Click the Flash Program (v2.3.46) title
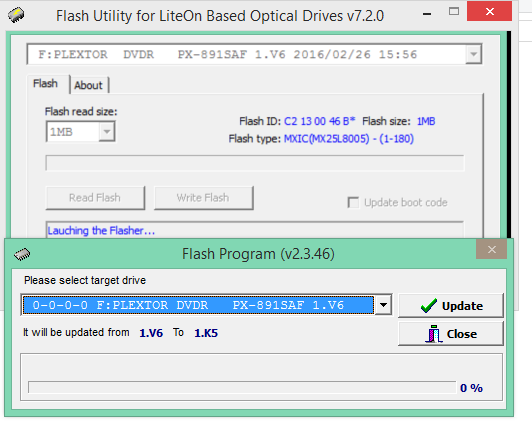This screenshot has height=444, width=532. [x=258, y=254]
